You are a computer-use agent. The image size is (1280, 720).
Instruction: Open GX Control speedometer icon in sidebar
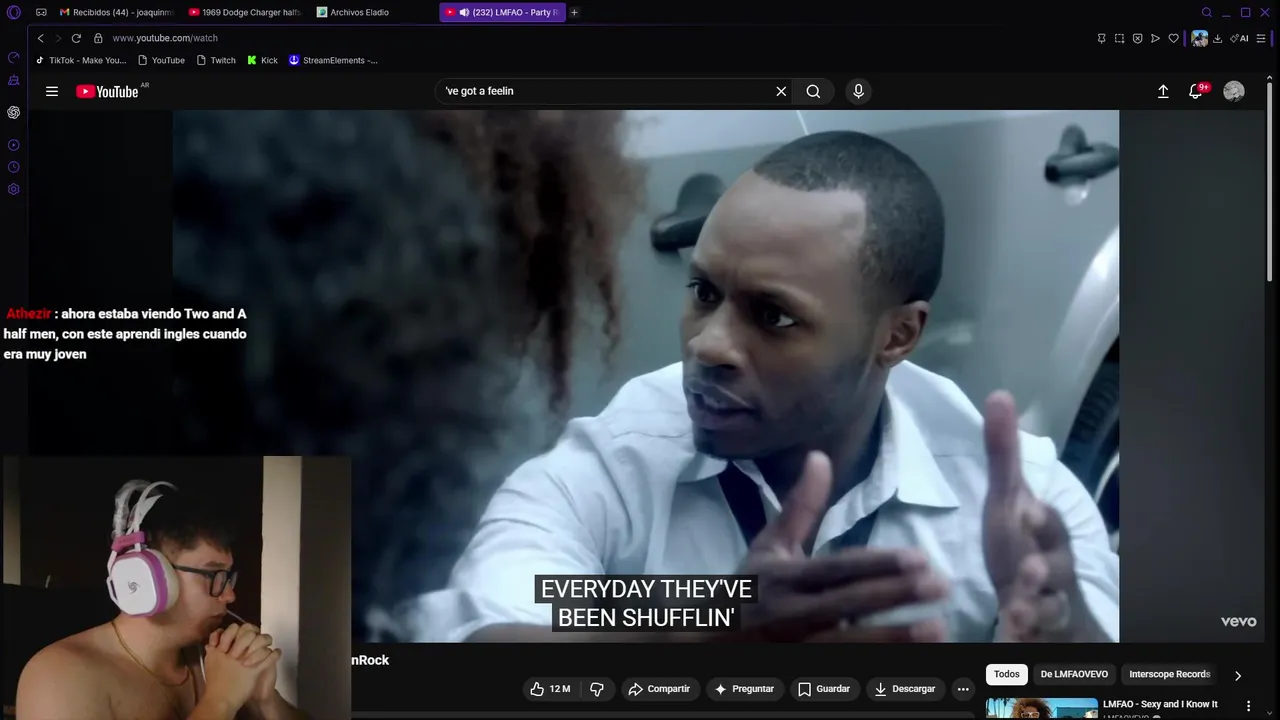(13, 57)
